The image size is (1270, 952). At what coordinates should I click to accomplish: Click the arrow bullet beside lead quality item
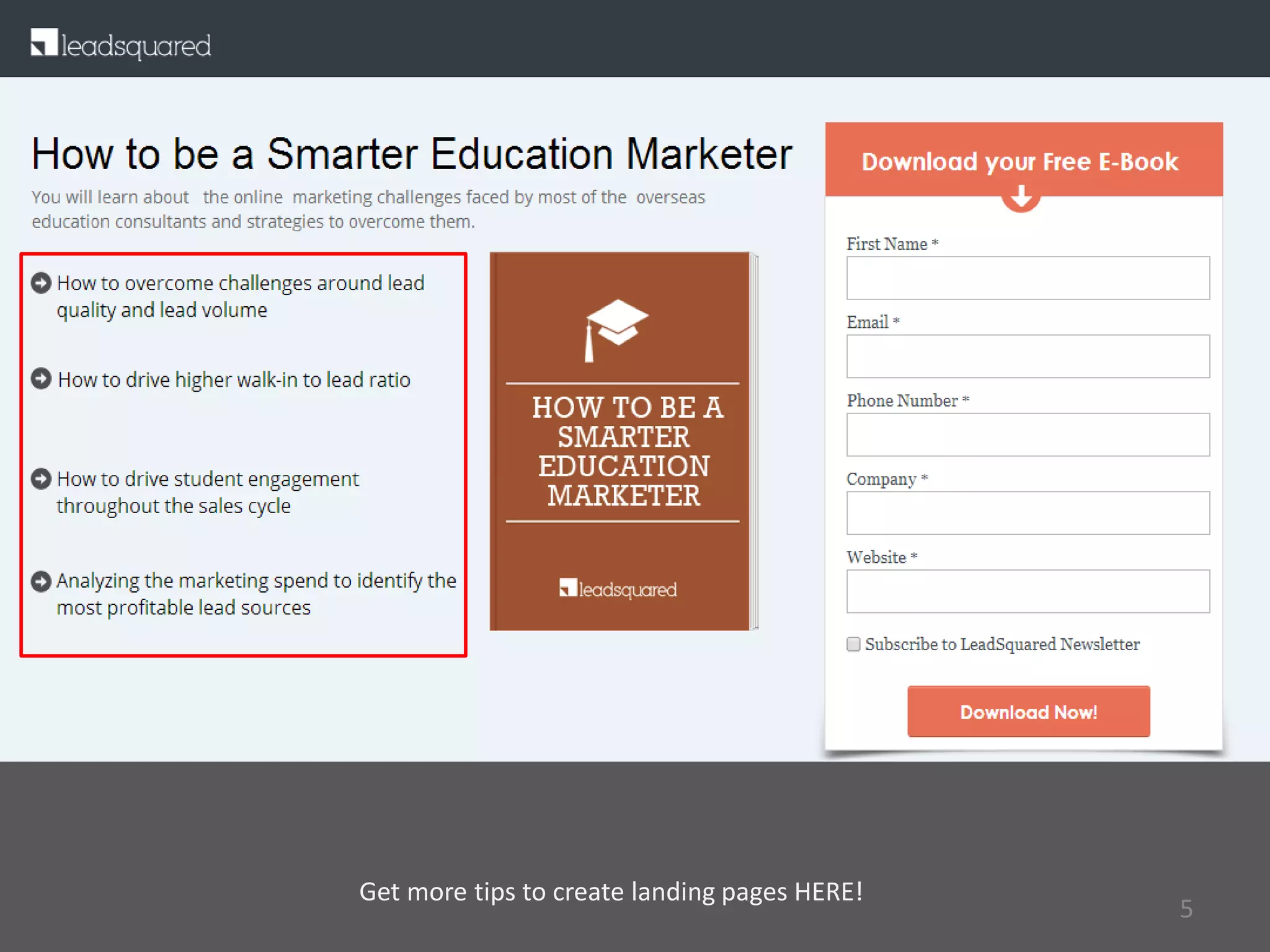(x=41, y=283)
